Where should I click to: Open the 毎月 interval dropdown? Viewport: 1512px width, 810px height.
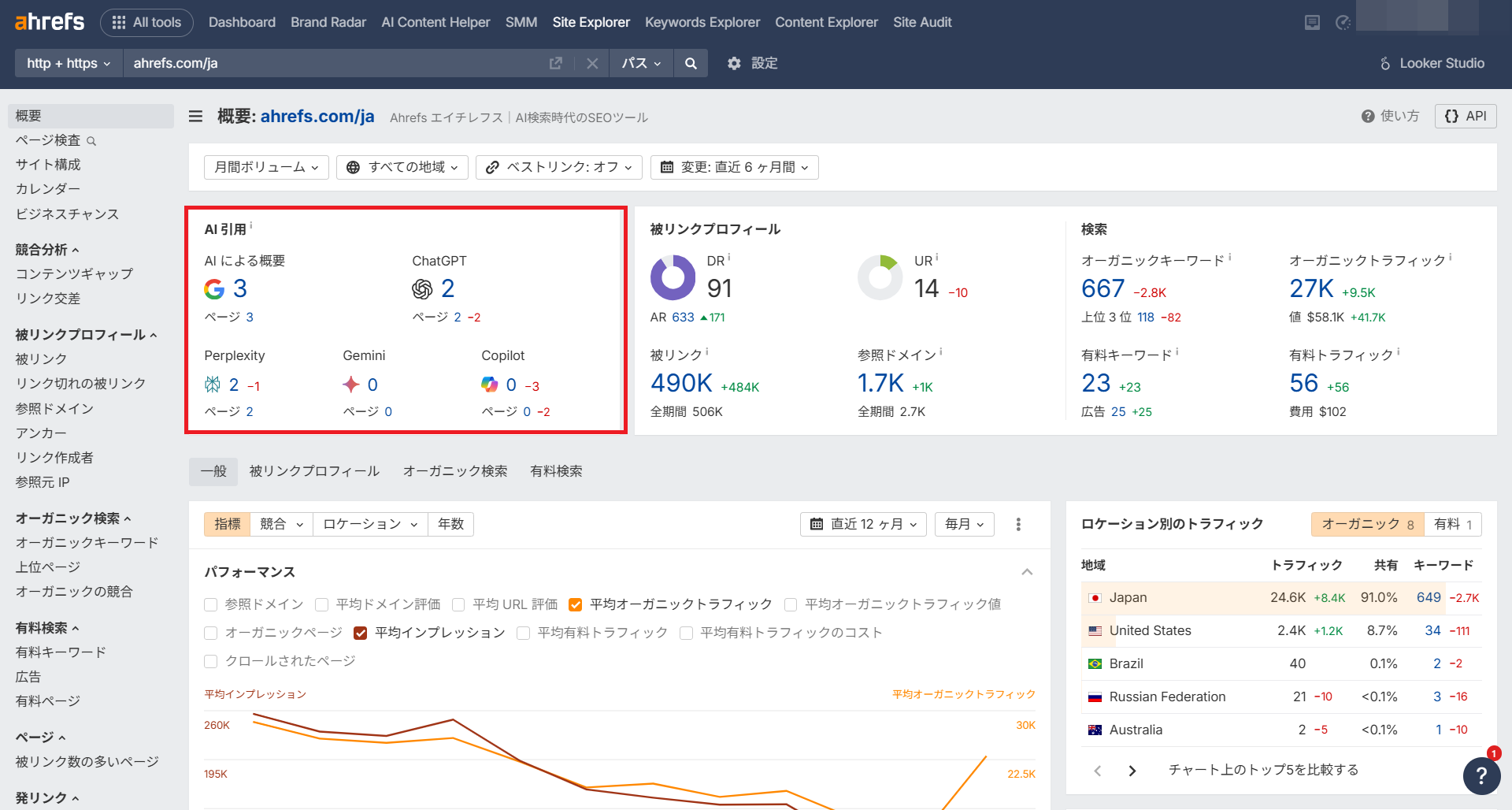click(963, 524)
